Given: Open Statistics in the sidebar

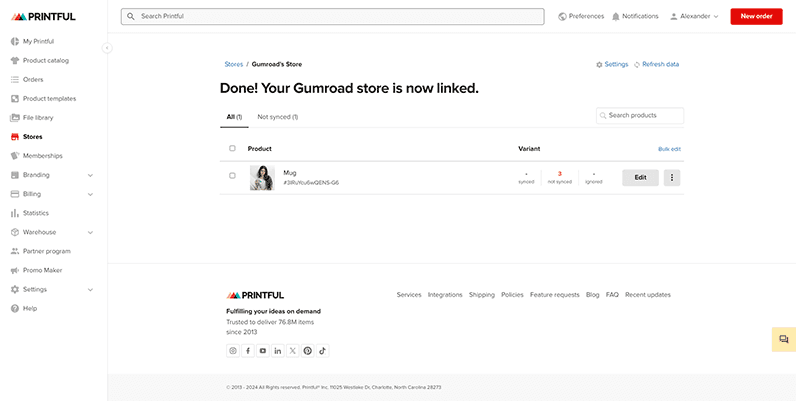Looking at the screenshot, I should pos(36,213).
